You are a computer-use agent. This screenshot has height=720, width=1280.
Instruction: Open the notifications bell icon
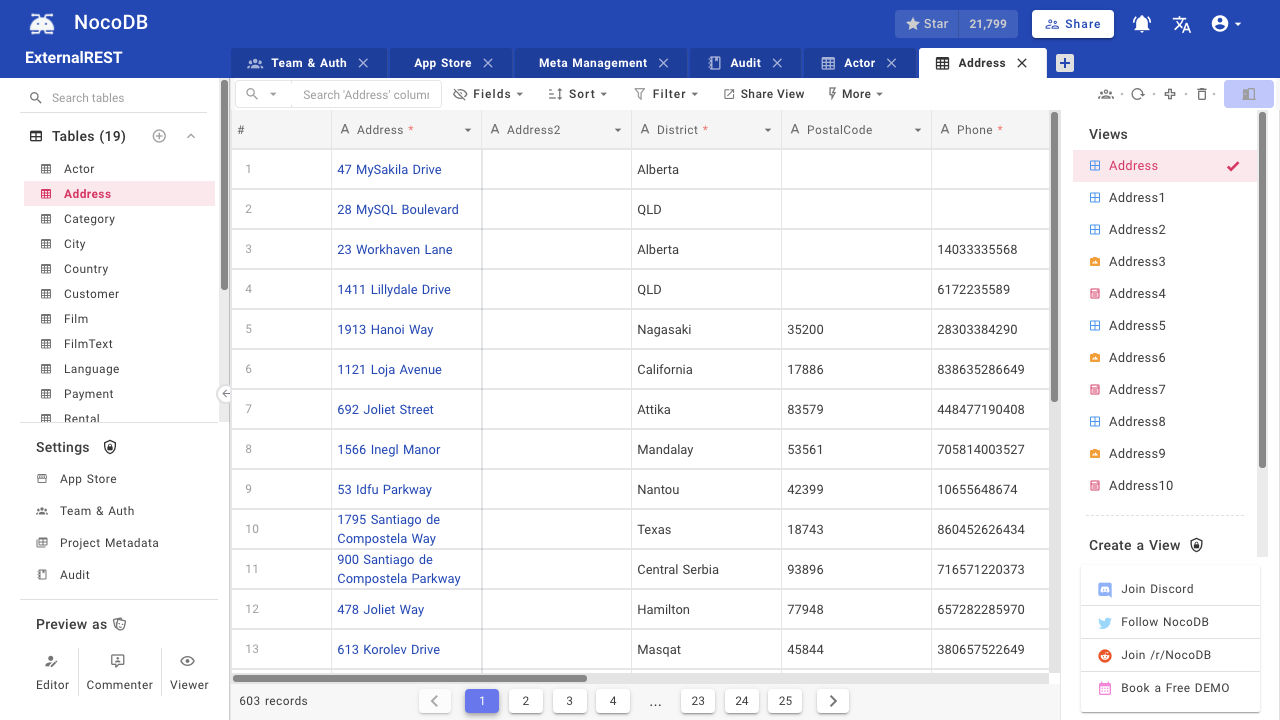pyautogui.click(x=1142, y=24)
